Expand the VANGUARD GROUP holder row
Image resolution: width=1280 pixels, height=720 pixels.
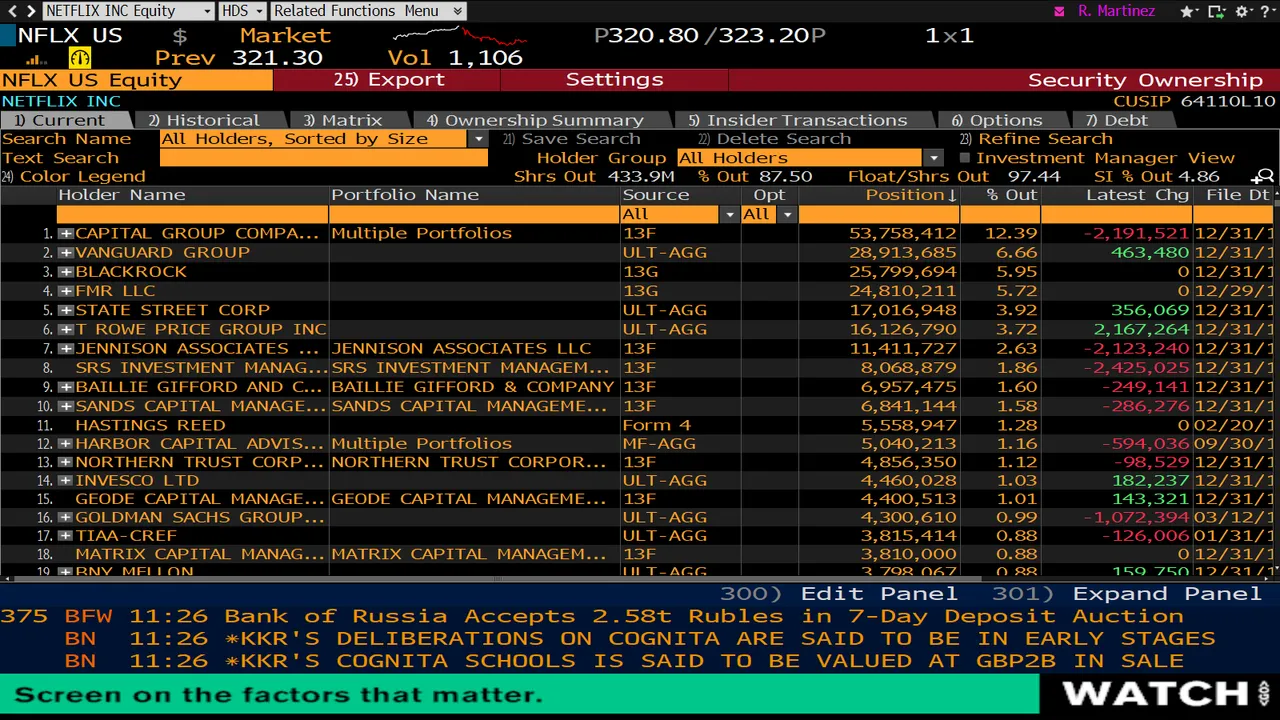pyautogui.click(x=66, y=252)
